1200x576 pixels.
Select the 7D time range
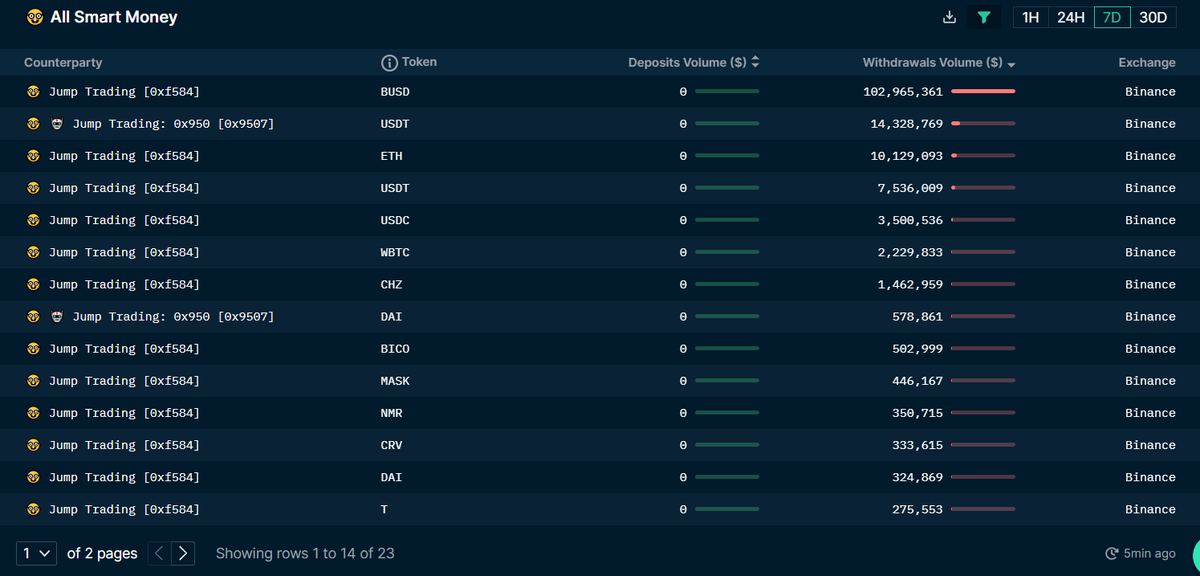(x=1112, y=17)
